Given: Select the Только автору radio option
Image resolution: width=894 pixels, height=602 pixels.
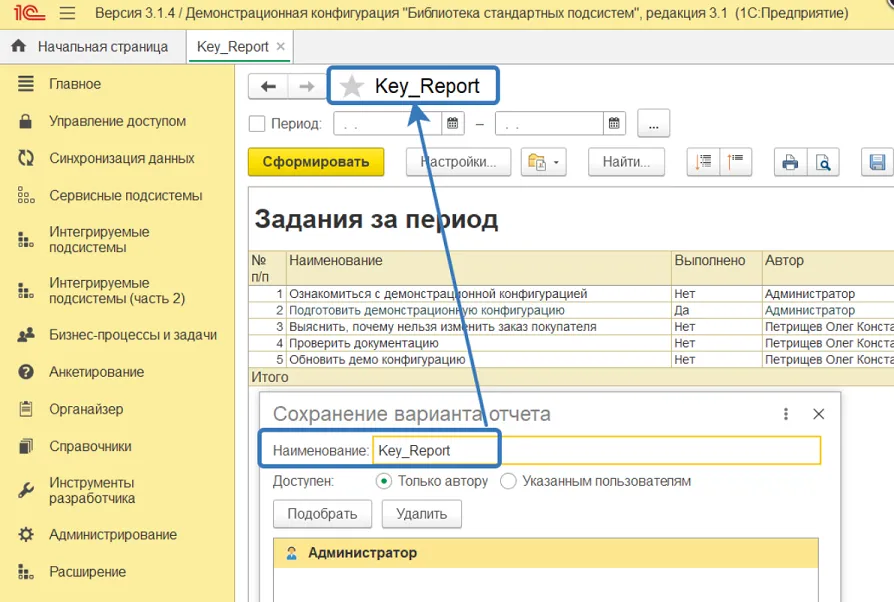Looking at the screenshot, I should (x=384, y=481).
